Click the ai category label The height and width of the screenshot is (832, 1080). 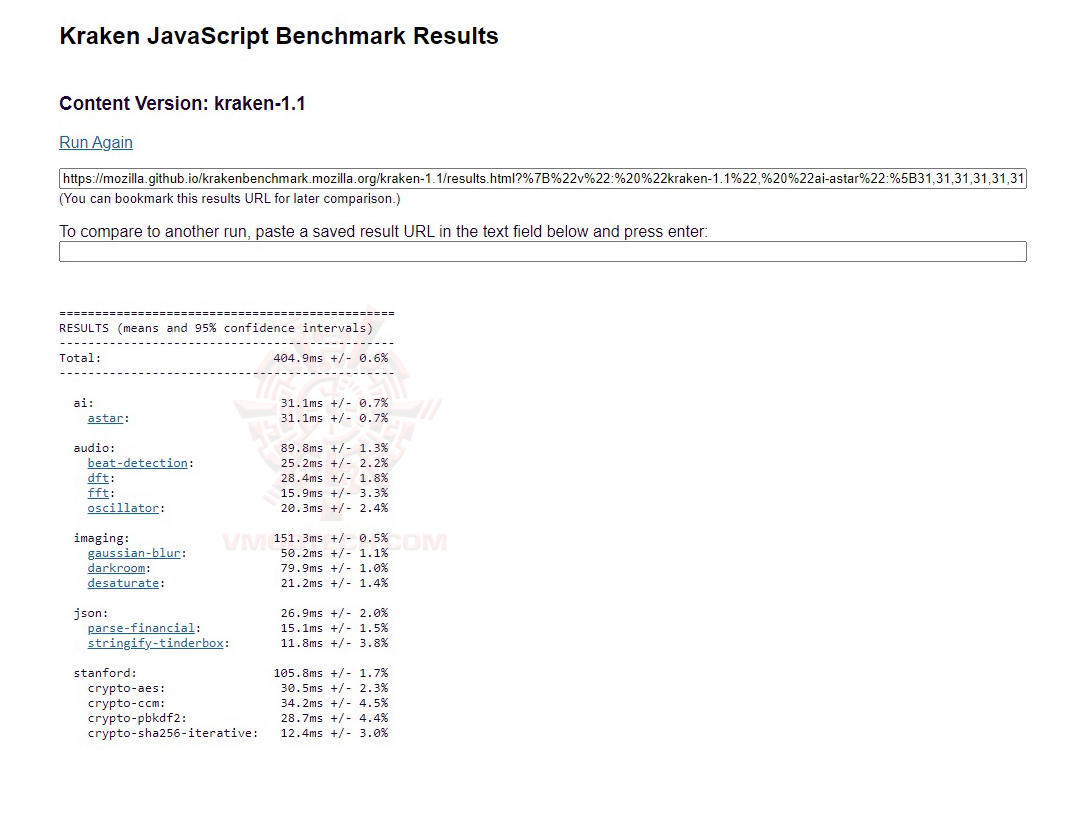(83, 403)
